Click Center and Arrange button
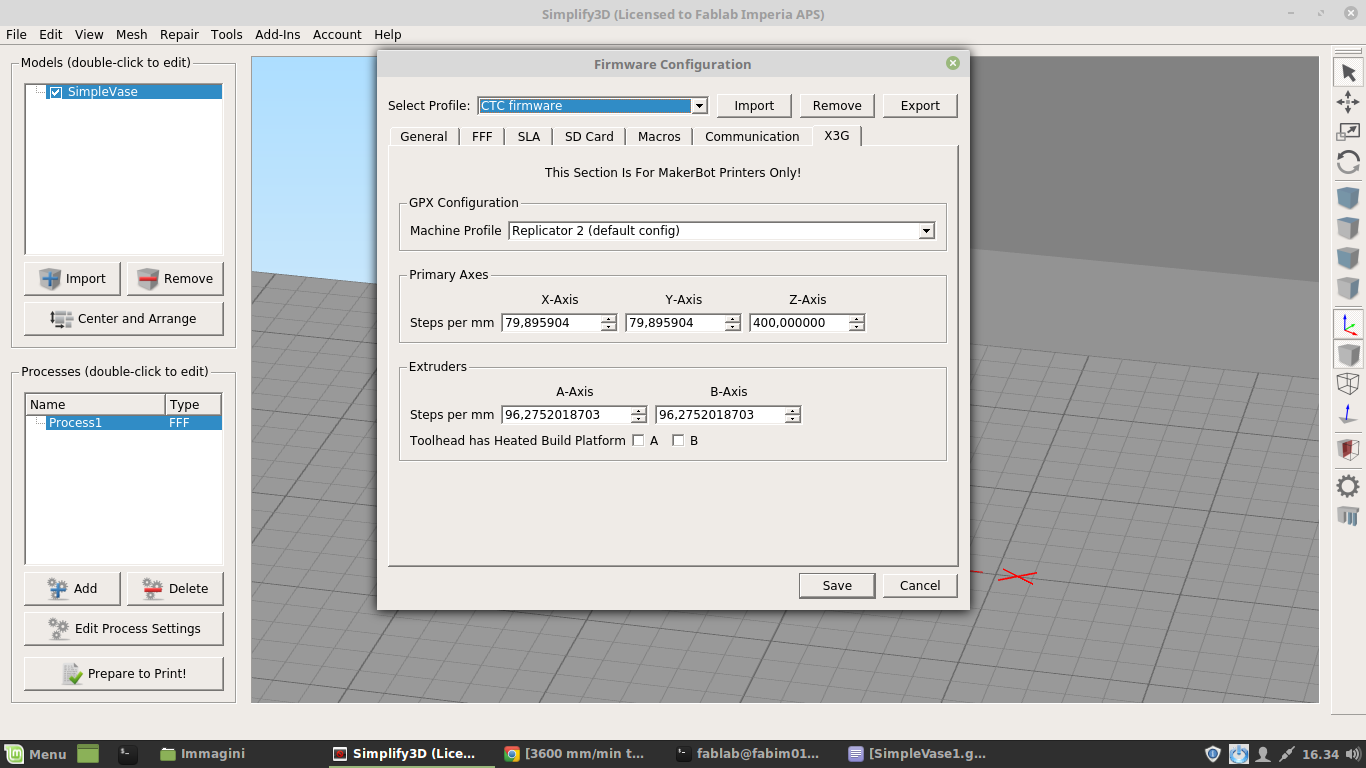The image size is (1366, 768). (x=124, y=319)
